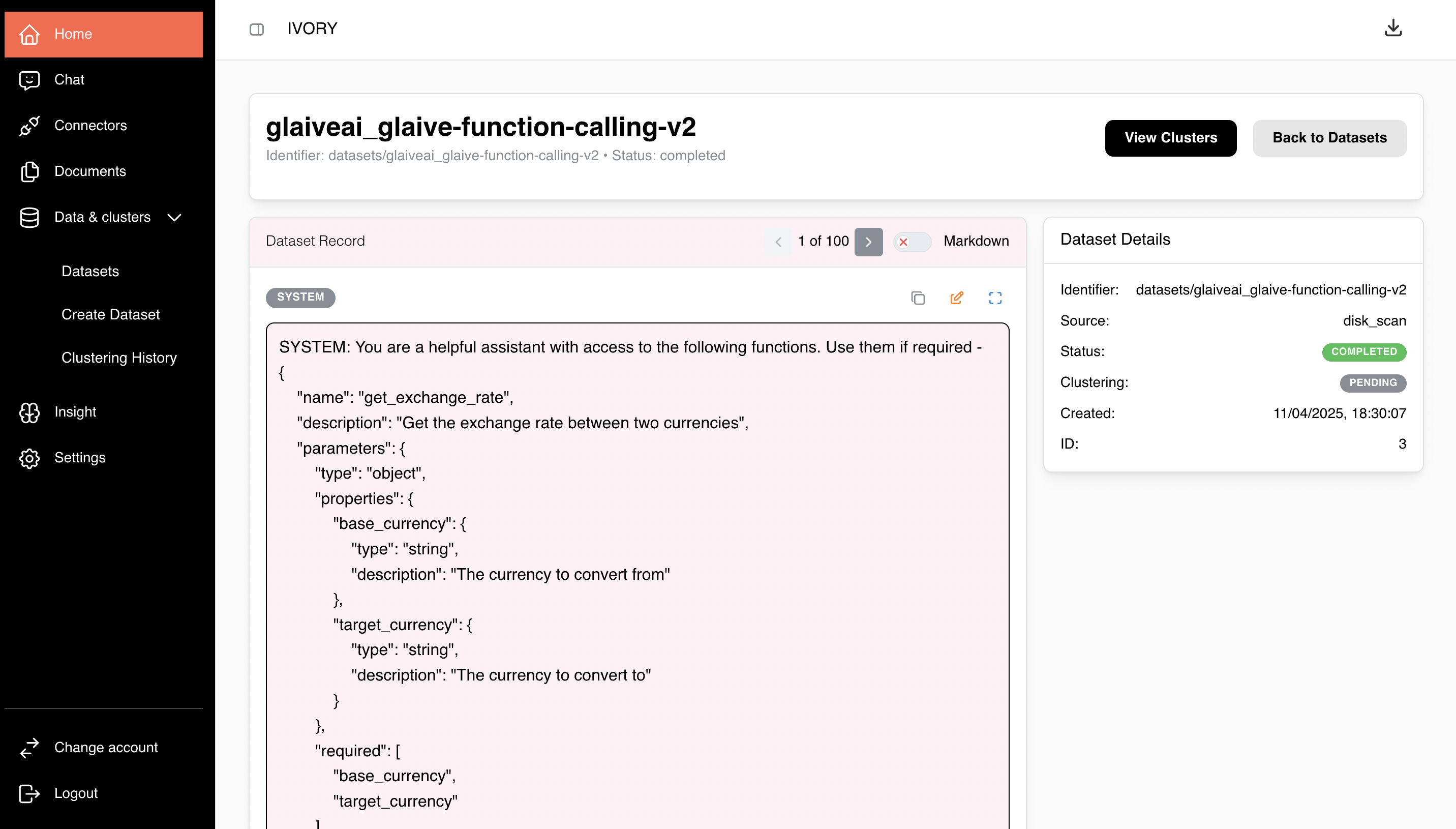Open the Insight section
This screenshot has width=1456, height=829.
(75, 411)
